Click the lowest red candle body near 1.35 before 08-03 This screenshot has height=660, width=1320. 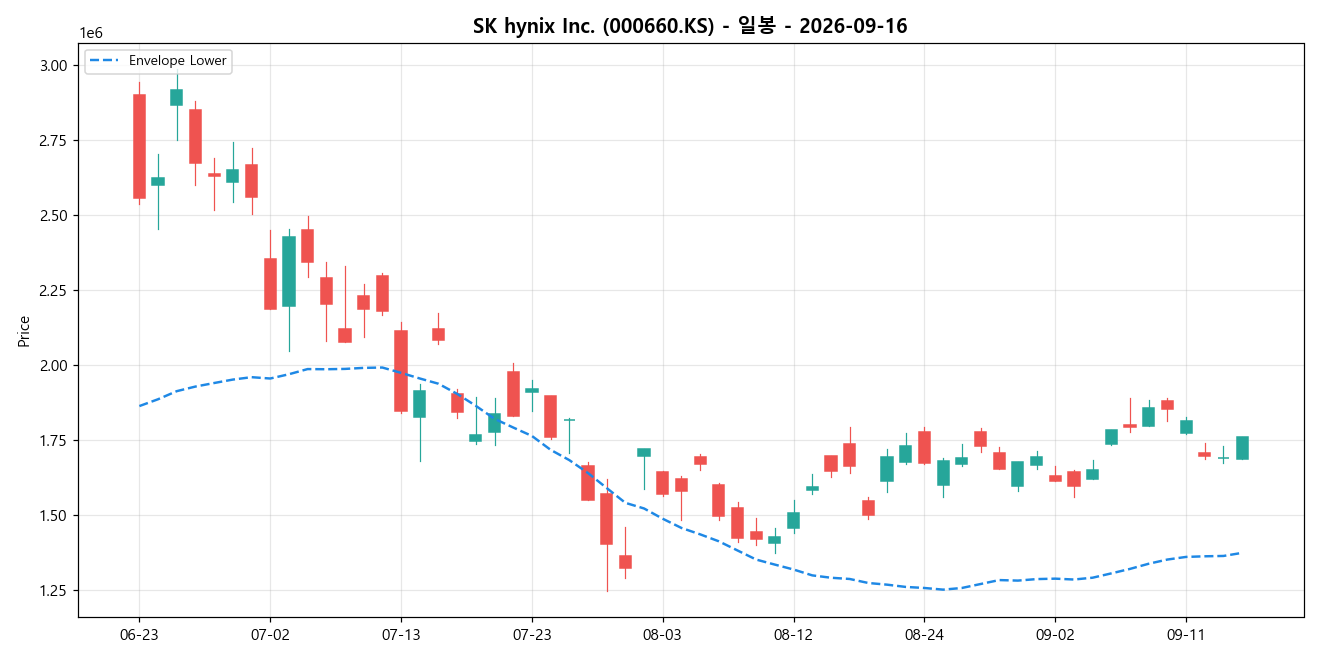tap(625, 562)
